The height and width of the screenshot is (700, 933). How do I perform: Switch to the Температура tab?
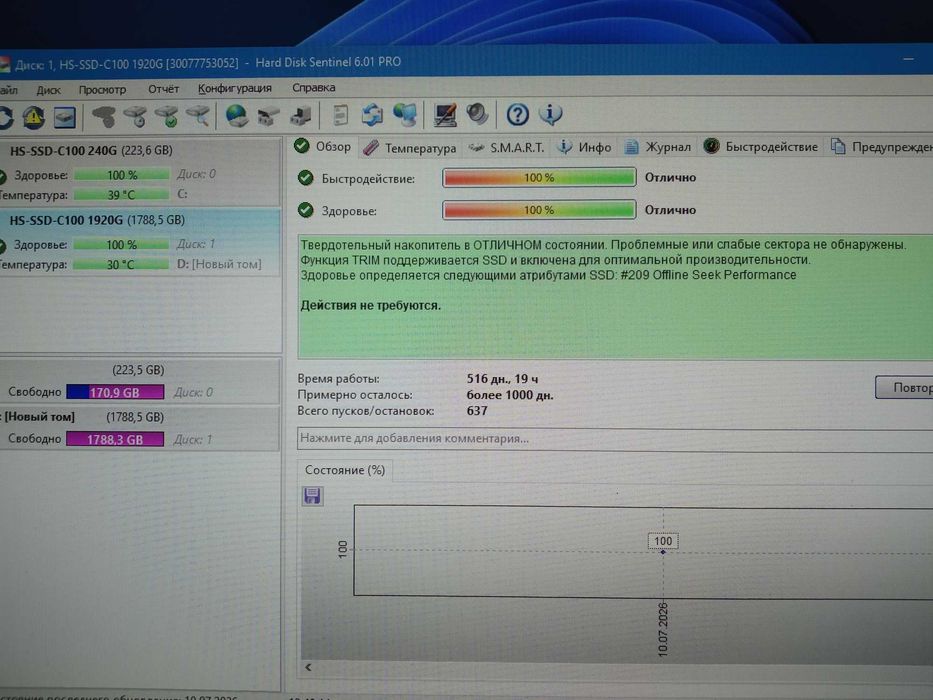pyautogui.click(x=409, y=148)
